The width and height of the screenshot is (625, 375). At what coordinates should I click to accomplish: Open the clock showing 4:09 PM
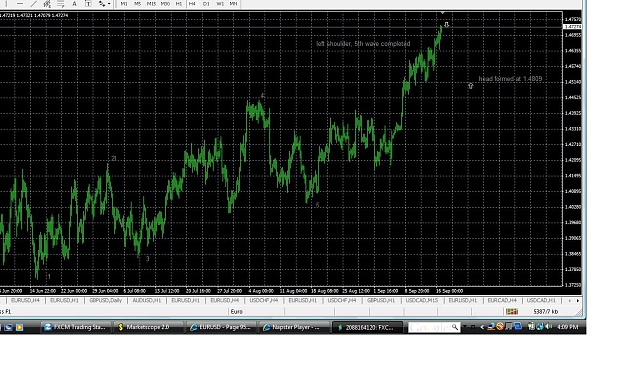pos(568,327)
